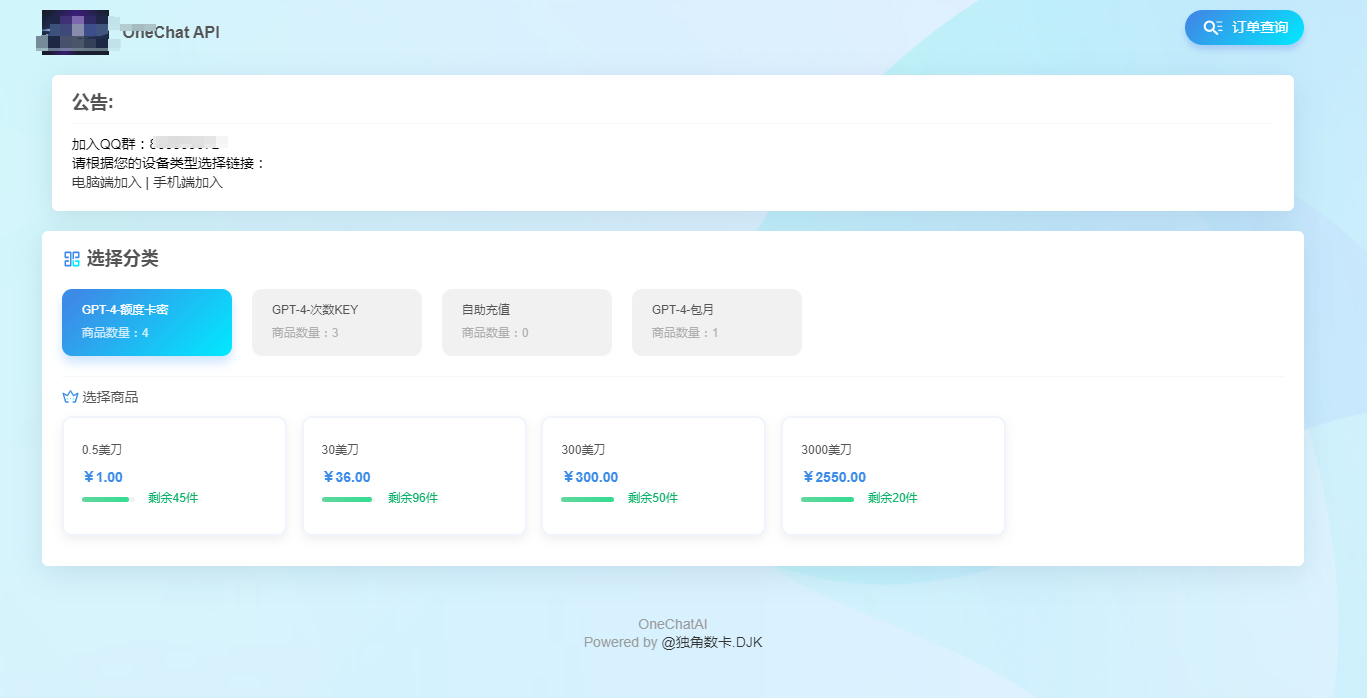The width and height of the screenshot is (1367, 698).
Task: Click the 3000美刀 stock progress bar
Action: click(828, 499)
